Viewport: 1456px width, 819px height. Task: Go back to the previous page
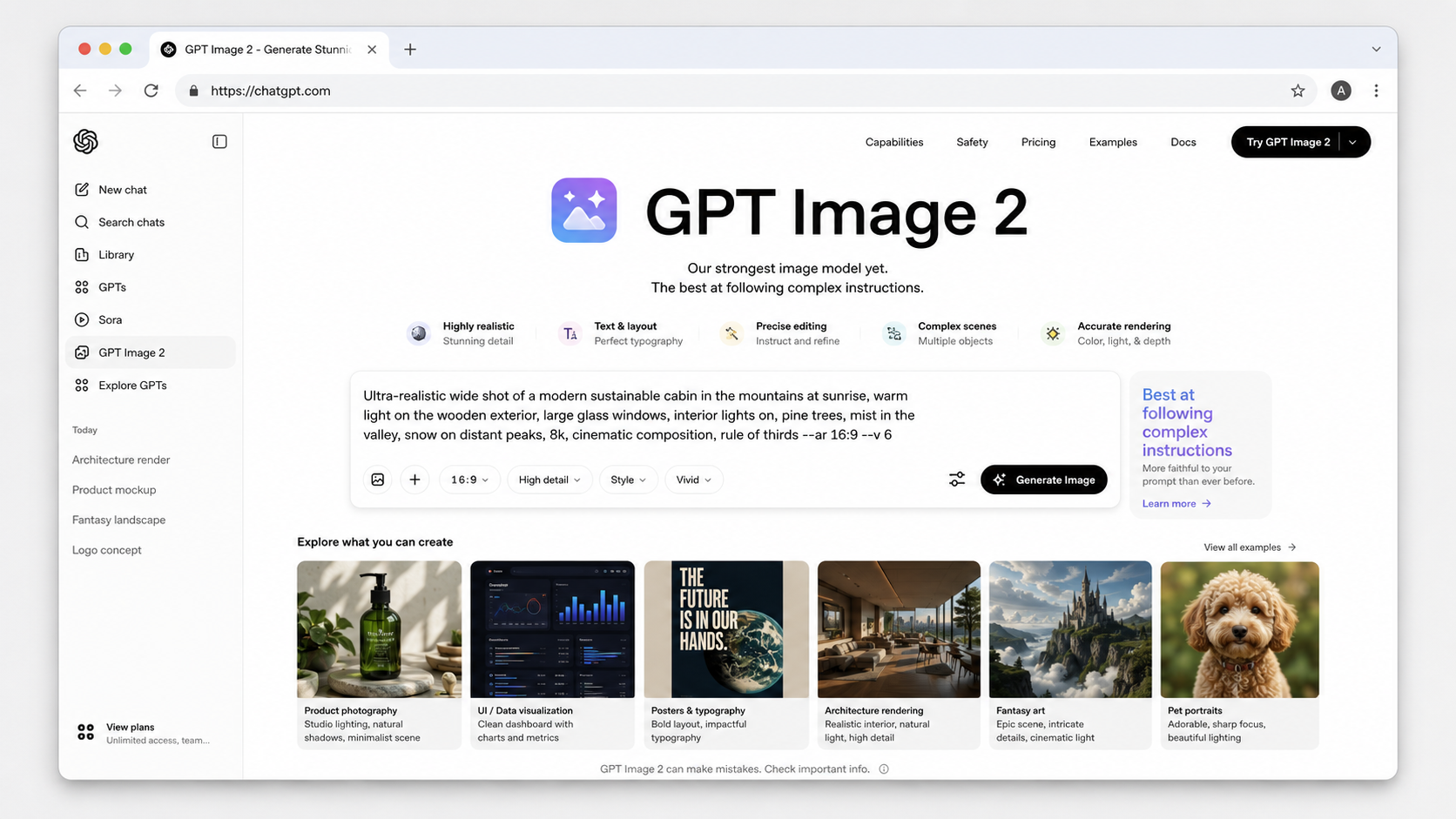pyautogui.click(x=80, y=91)
